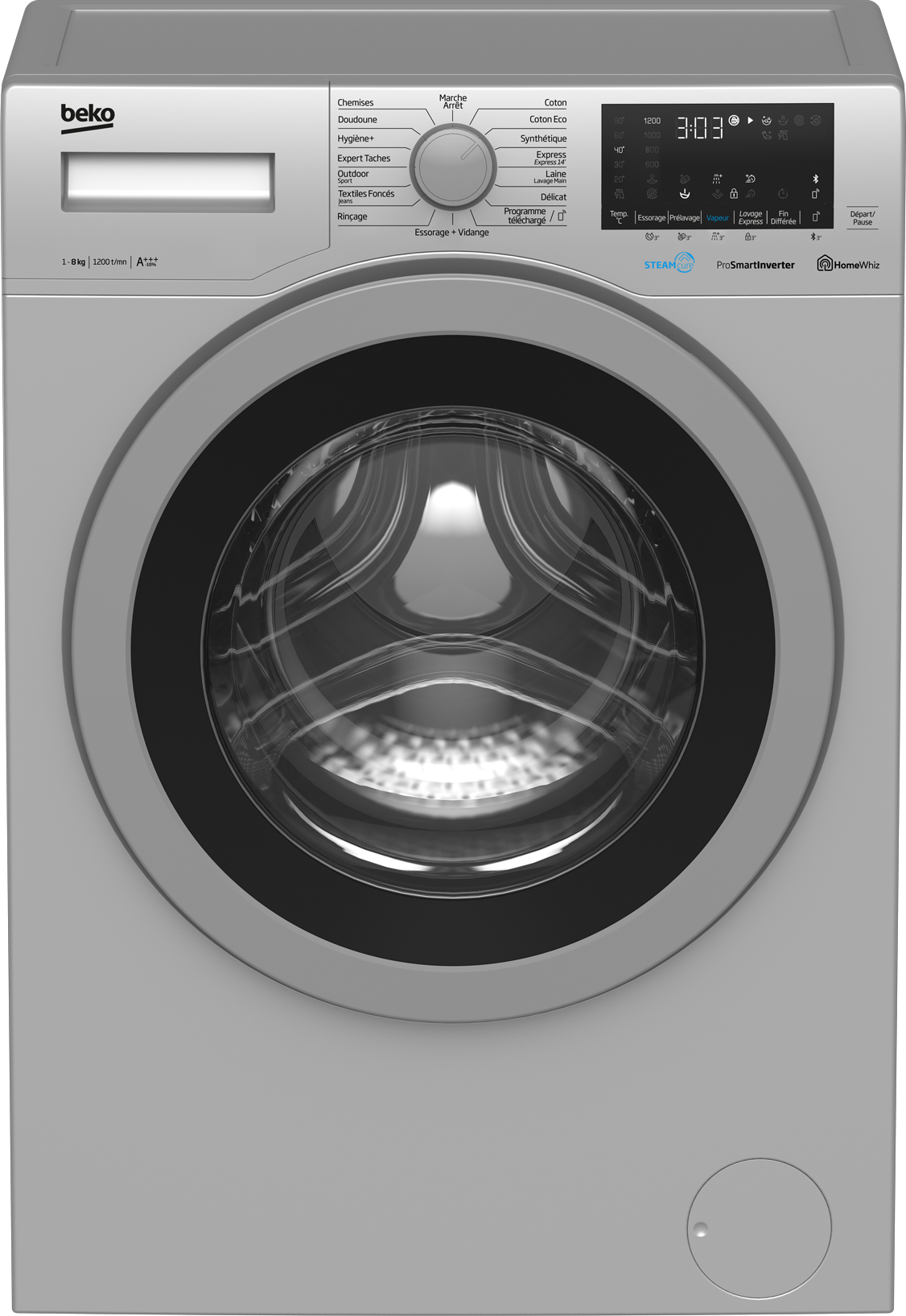
Task: Tap the child lock padlock icon
Action: coord(734,194)
